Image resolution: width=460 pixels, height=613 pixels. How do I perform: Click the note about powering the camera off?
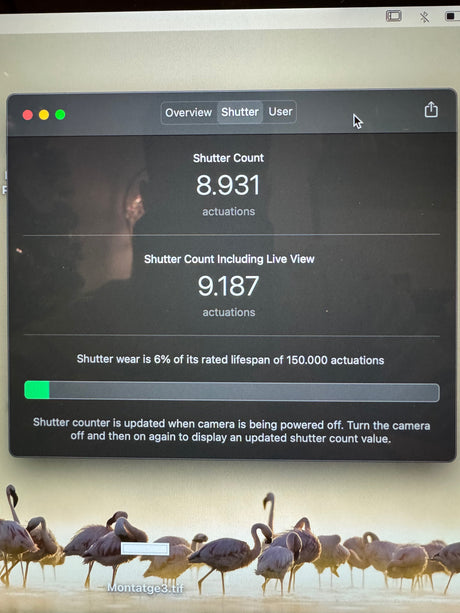(x=231, y=430)
